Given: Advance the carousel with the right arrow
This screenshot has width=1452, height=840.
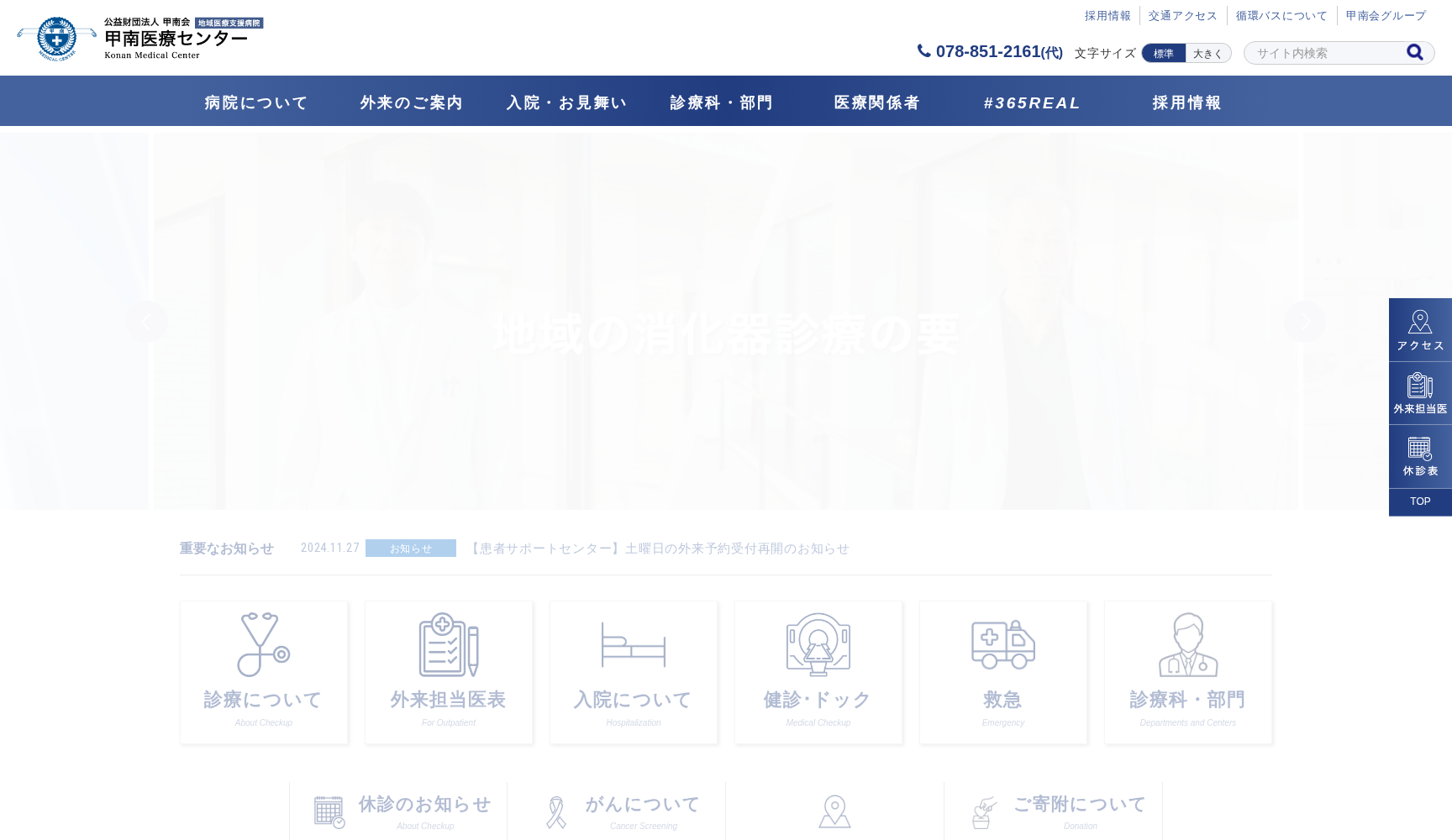Looking at the screenshot, I should tap(1305, 322).
